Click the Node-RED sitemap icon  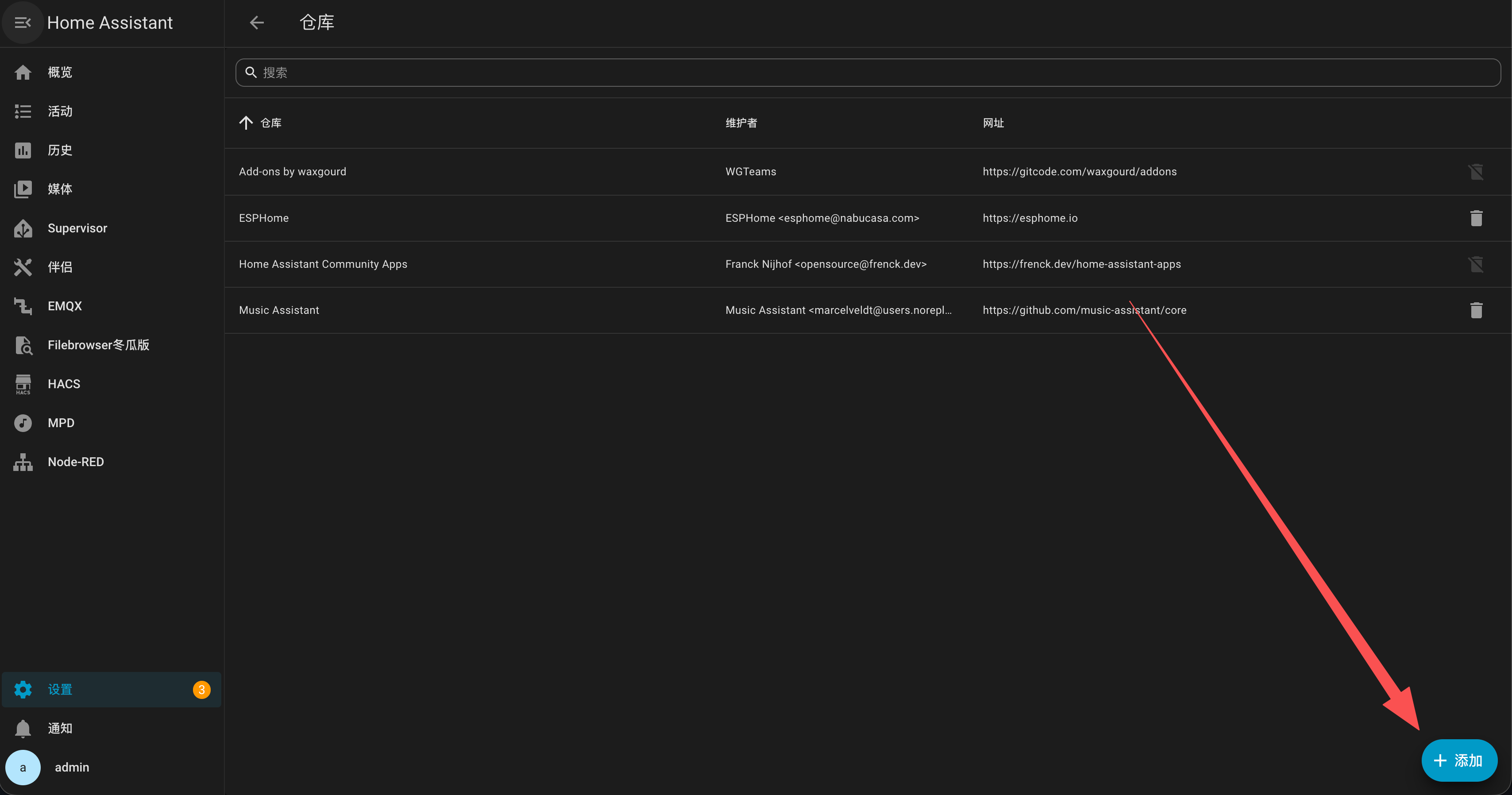[23, 462]
